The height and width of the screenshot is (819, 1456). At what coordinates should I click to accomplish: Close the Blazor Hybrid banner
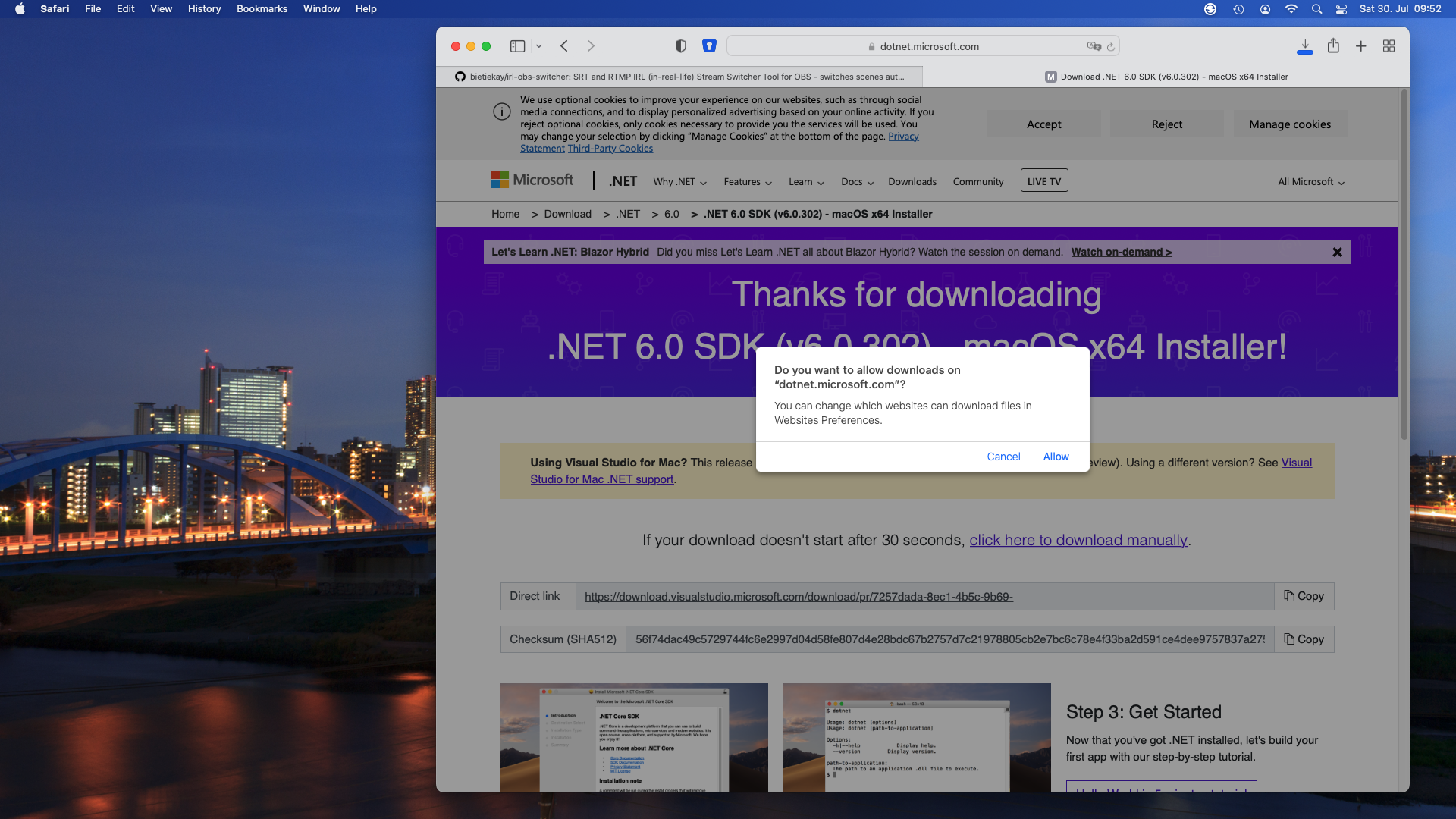[x=1337, y=253]
